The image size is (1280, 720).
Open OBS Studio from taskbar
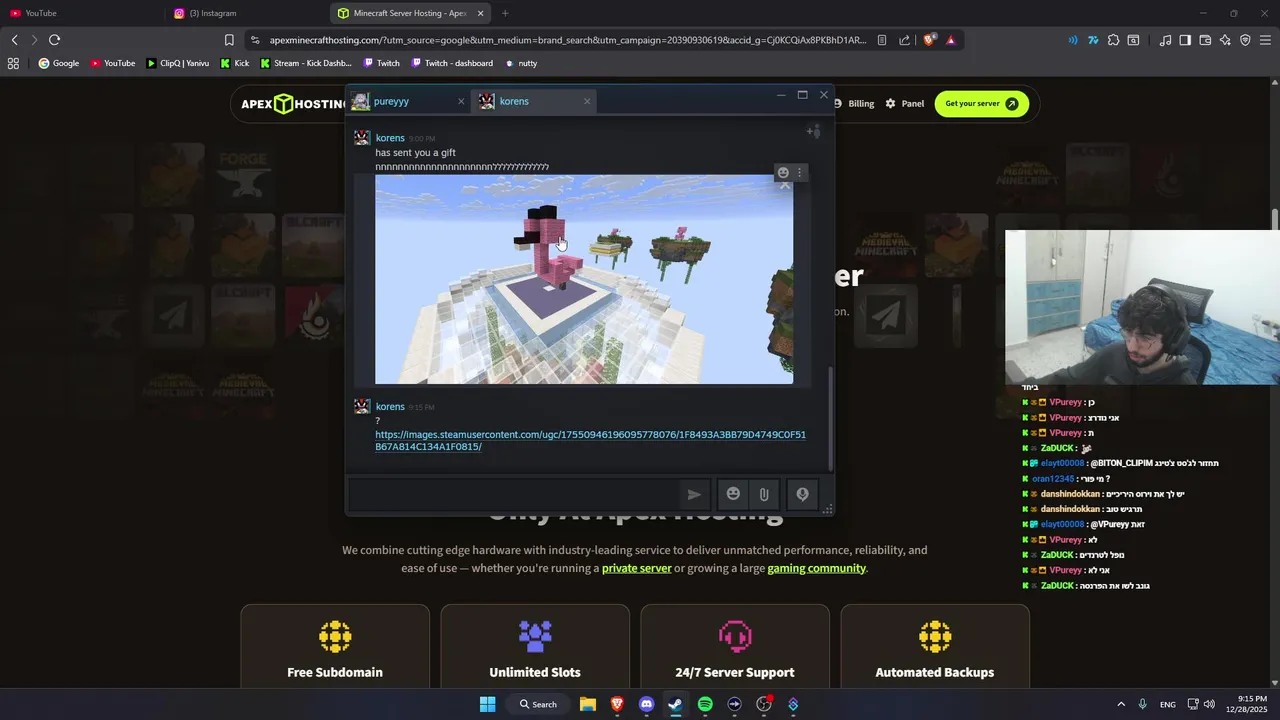(764, 704)
